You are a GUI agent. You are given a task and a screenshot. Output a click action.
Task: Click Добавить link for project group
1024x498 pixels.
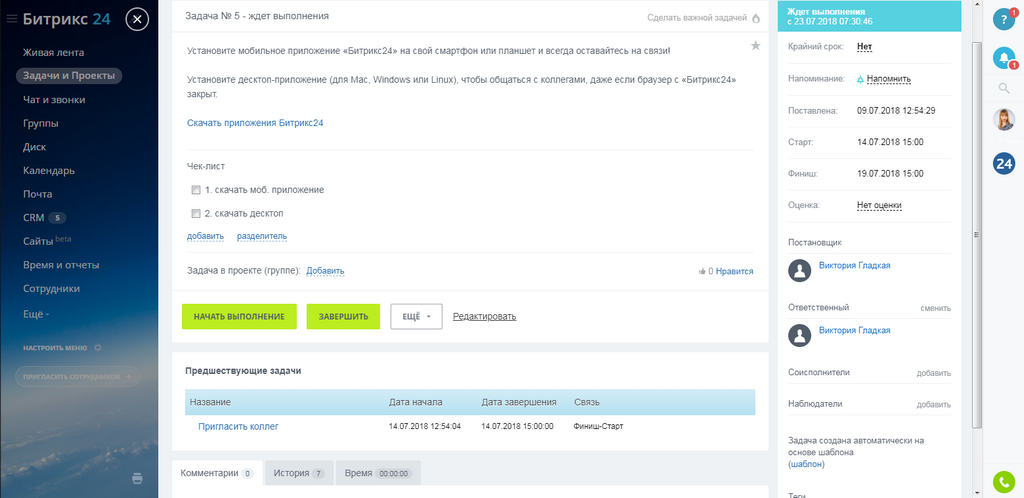[325, 271]
